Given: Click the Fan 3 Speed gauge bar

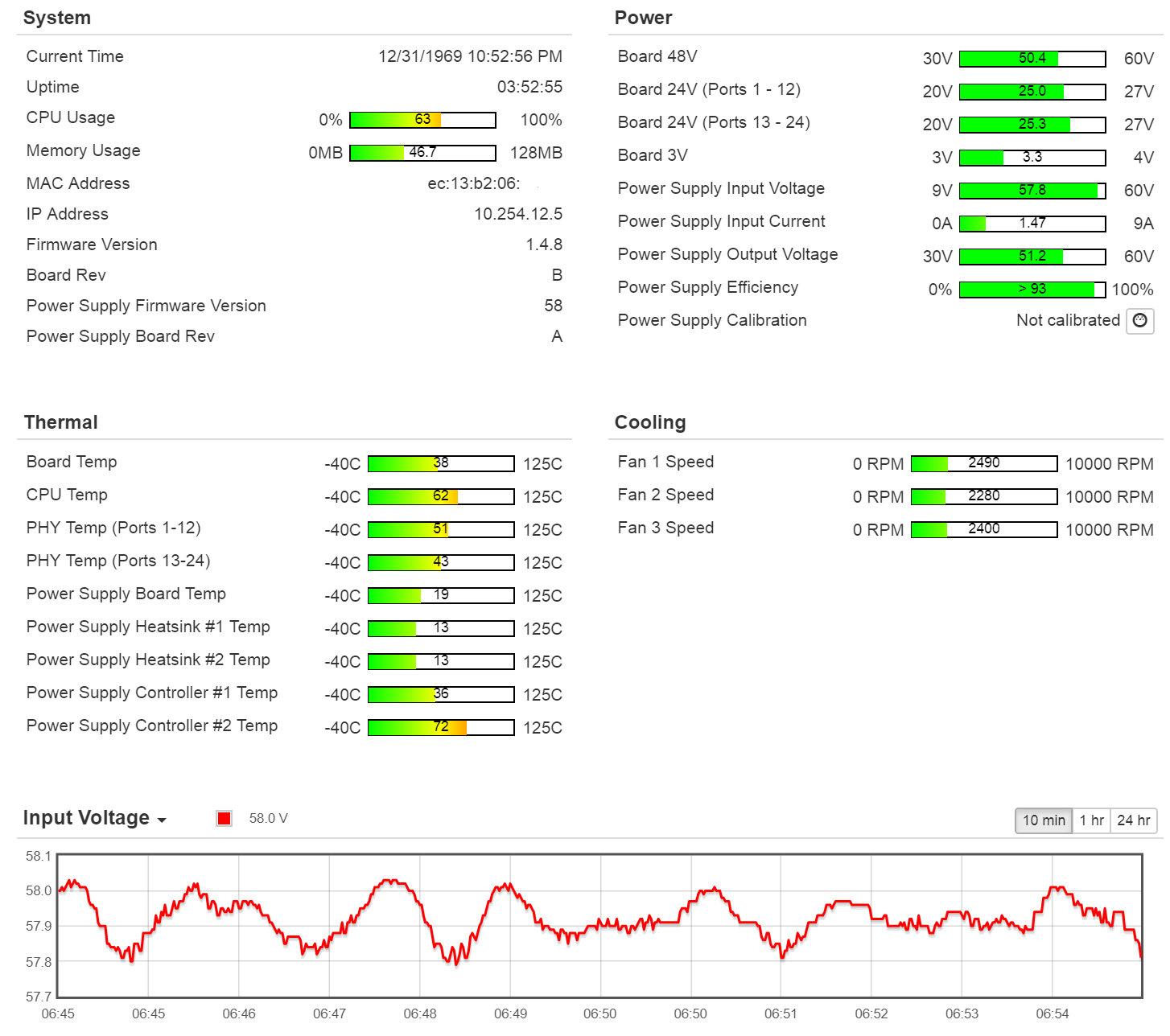Looking at the screenshot, I should 983,529.
